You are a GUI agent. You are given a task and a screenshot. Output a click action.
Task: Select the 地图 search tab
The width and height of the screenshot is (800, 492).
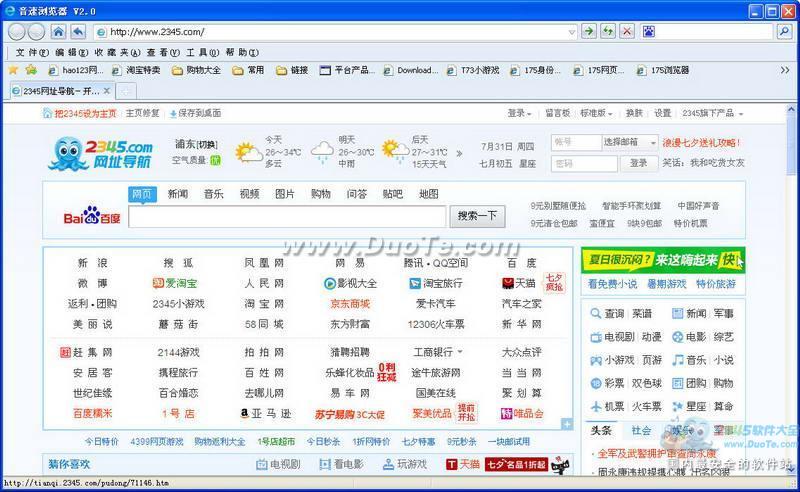[429, 194]
